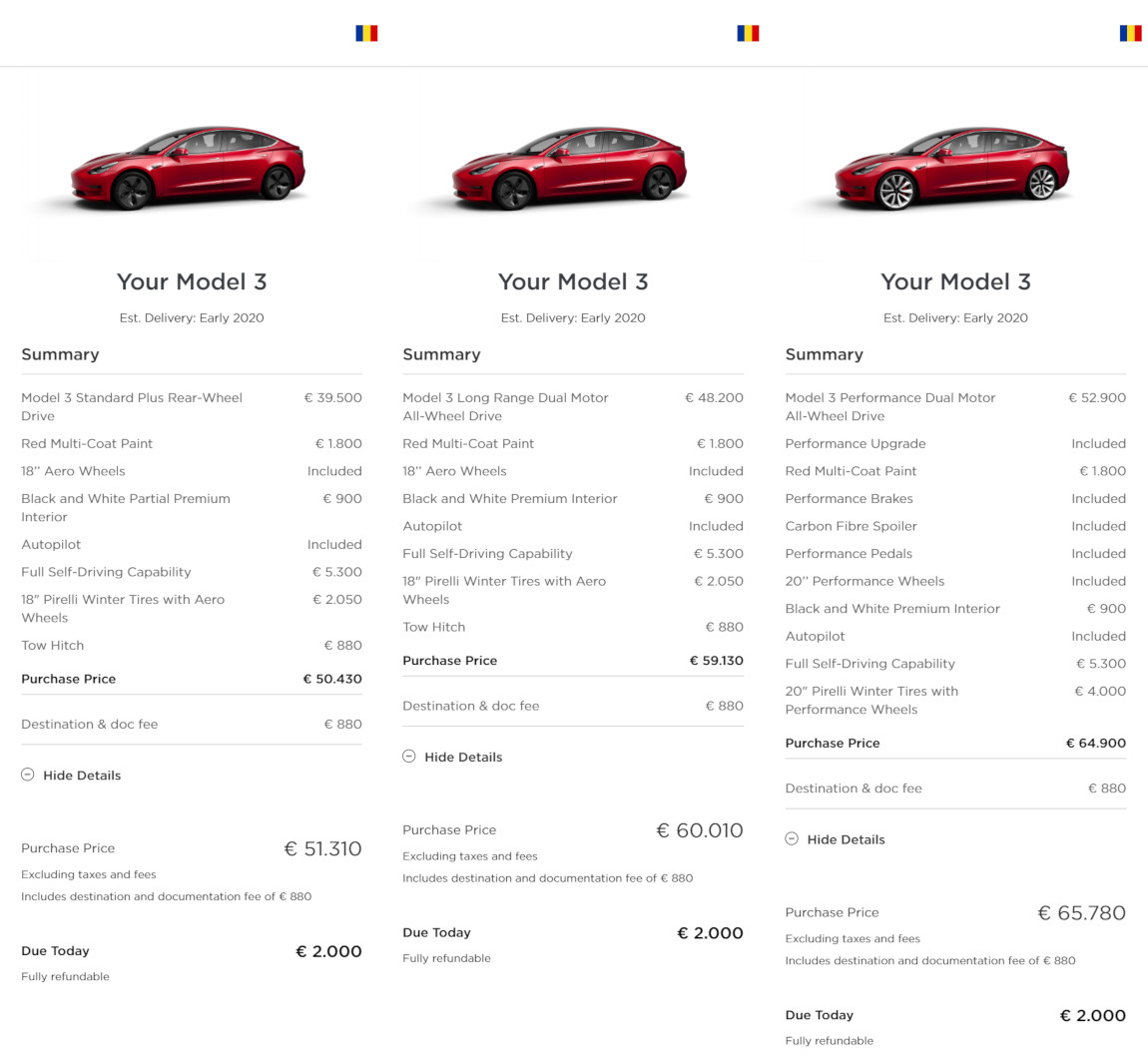Click the Romanian flag icon above Long Range
Screen dimensions: 1148x1058
748,33
